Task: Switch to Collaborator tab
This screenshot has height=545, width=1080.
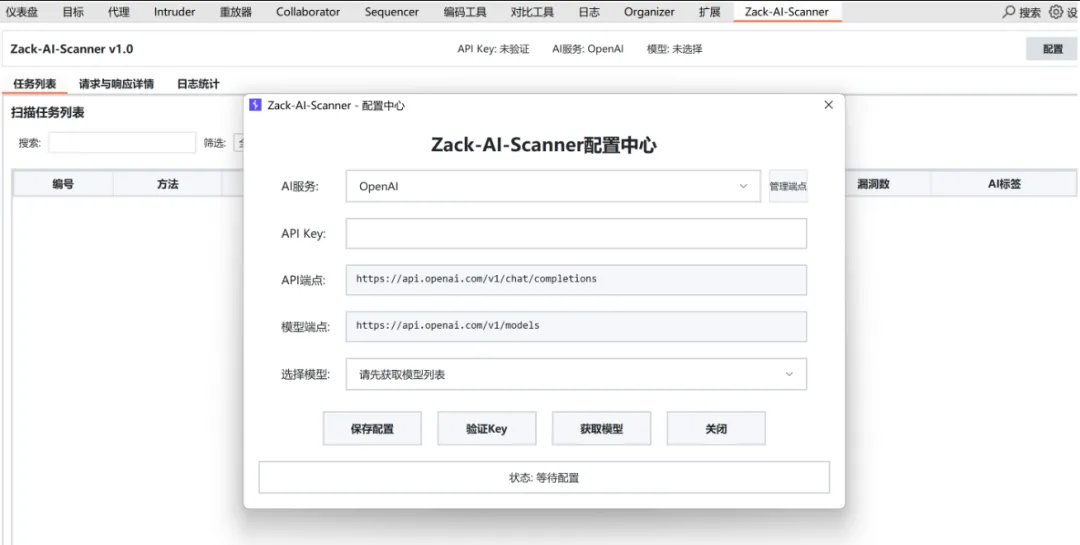Action: pyautogui.click(x=308, y=12)
